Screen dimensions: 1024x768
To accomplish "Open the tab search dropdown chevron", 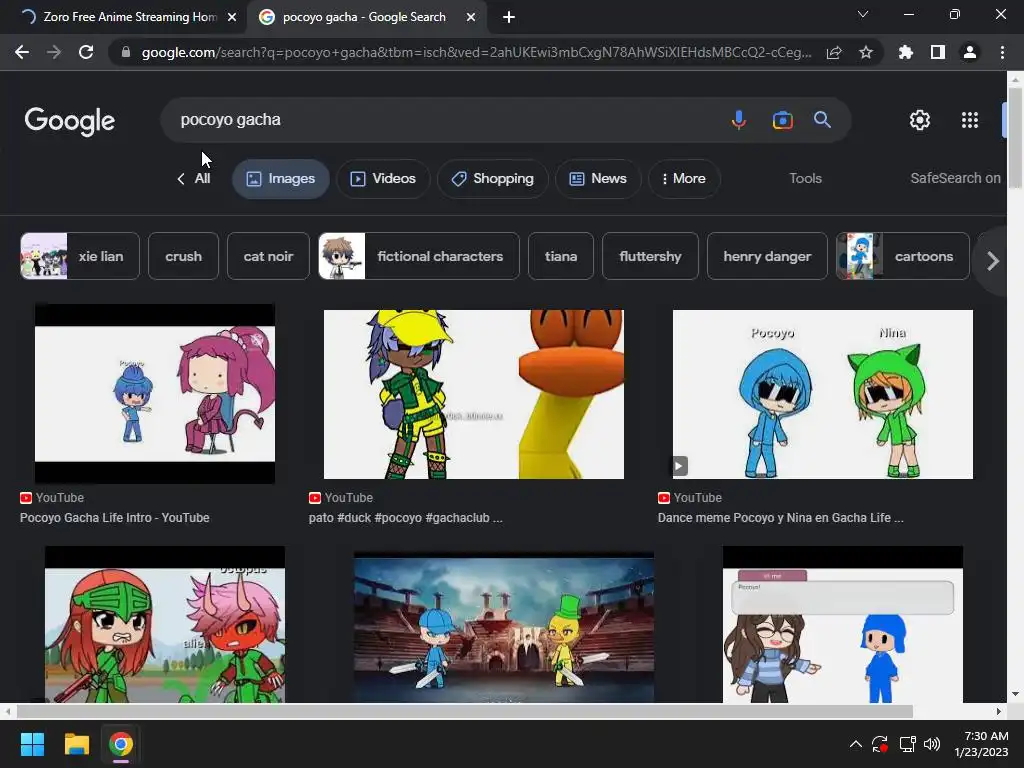I will (x=863, y=14).
